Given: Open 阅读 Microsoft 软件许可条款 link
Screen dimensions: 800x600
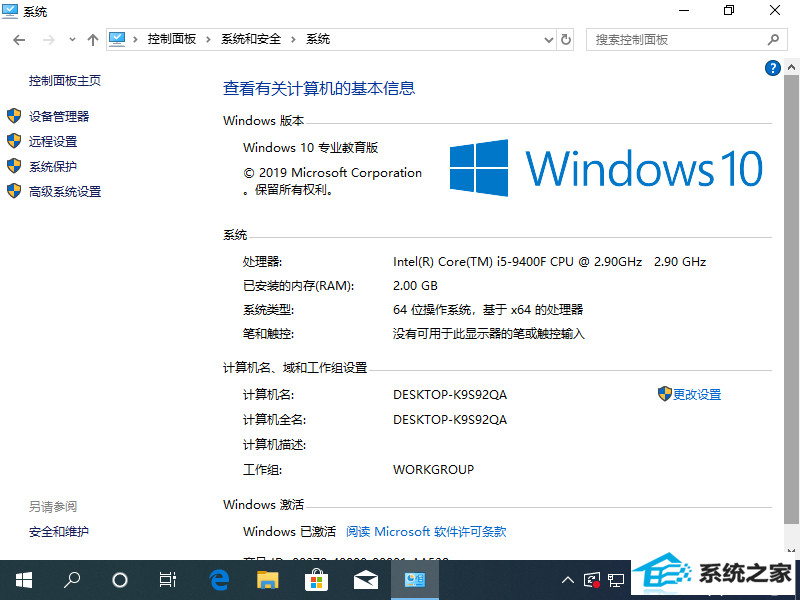Looking at the screenshot, I should tap(426, 532).
